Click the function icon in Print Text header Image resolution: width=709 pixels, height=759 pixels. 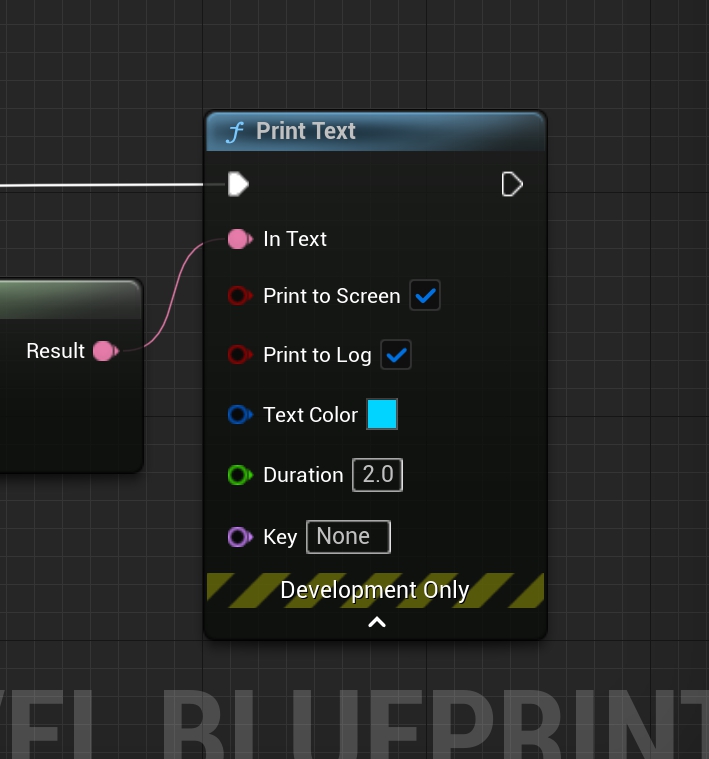click(236, 132)
